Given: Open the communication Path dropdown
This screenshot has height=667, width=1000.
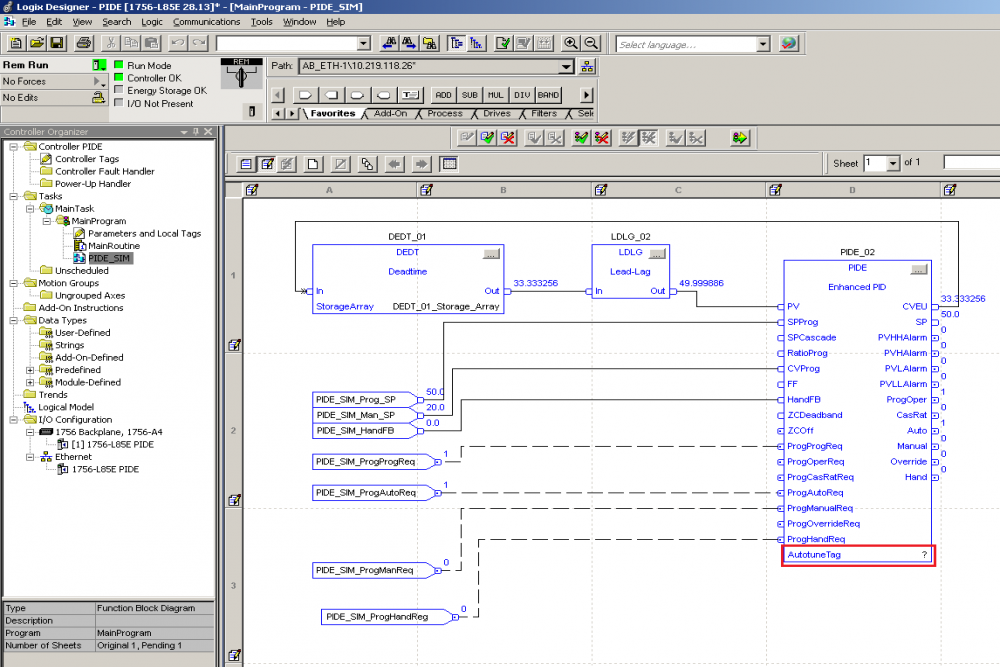Looking at the screenshot, I should pos(566,66).
